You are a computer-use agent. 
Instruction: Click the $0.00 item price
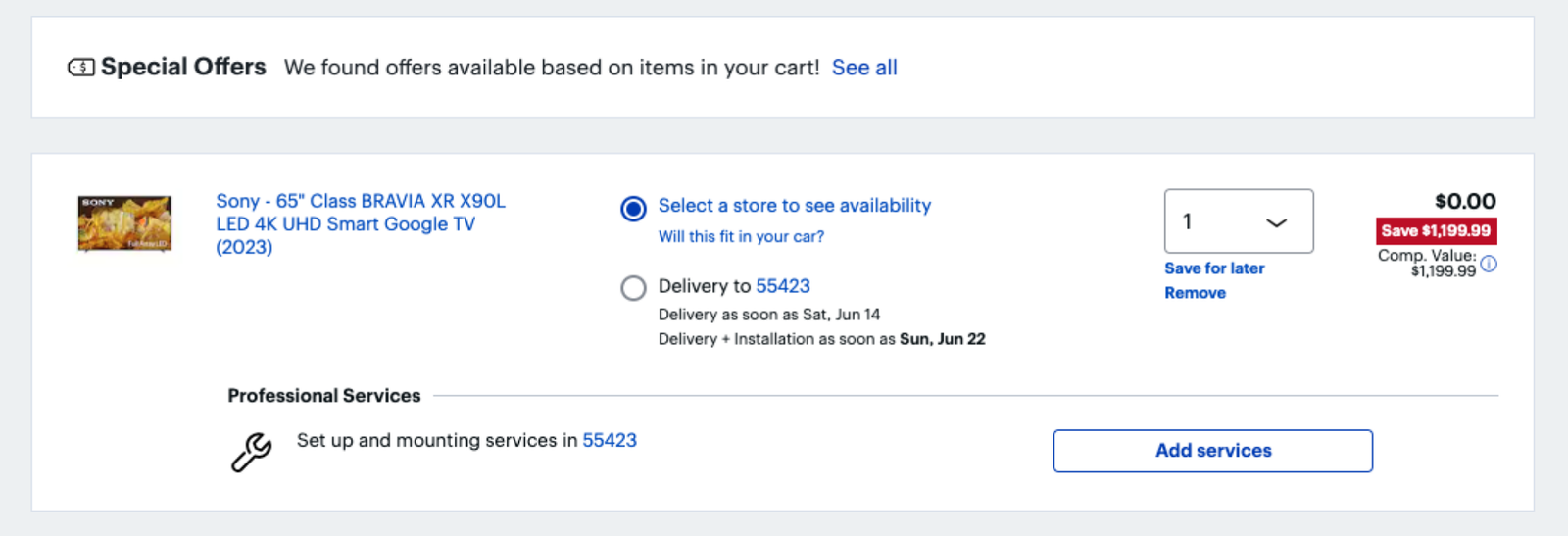pos(1465,201)
